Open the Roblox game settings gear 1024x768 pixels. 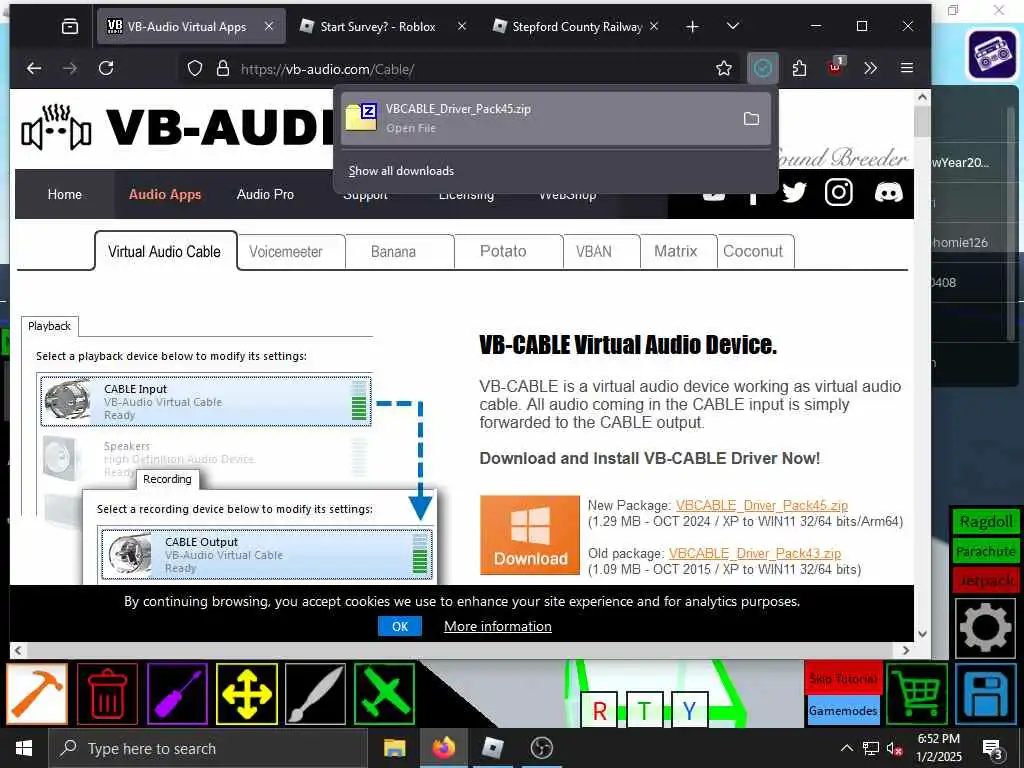point(985,628)
